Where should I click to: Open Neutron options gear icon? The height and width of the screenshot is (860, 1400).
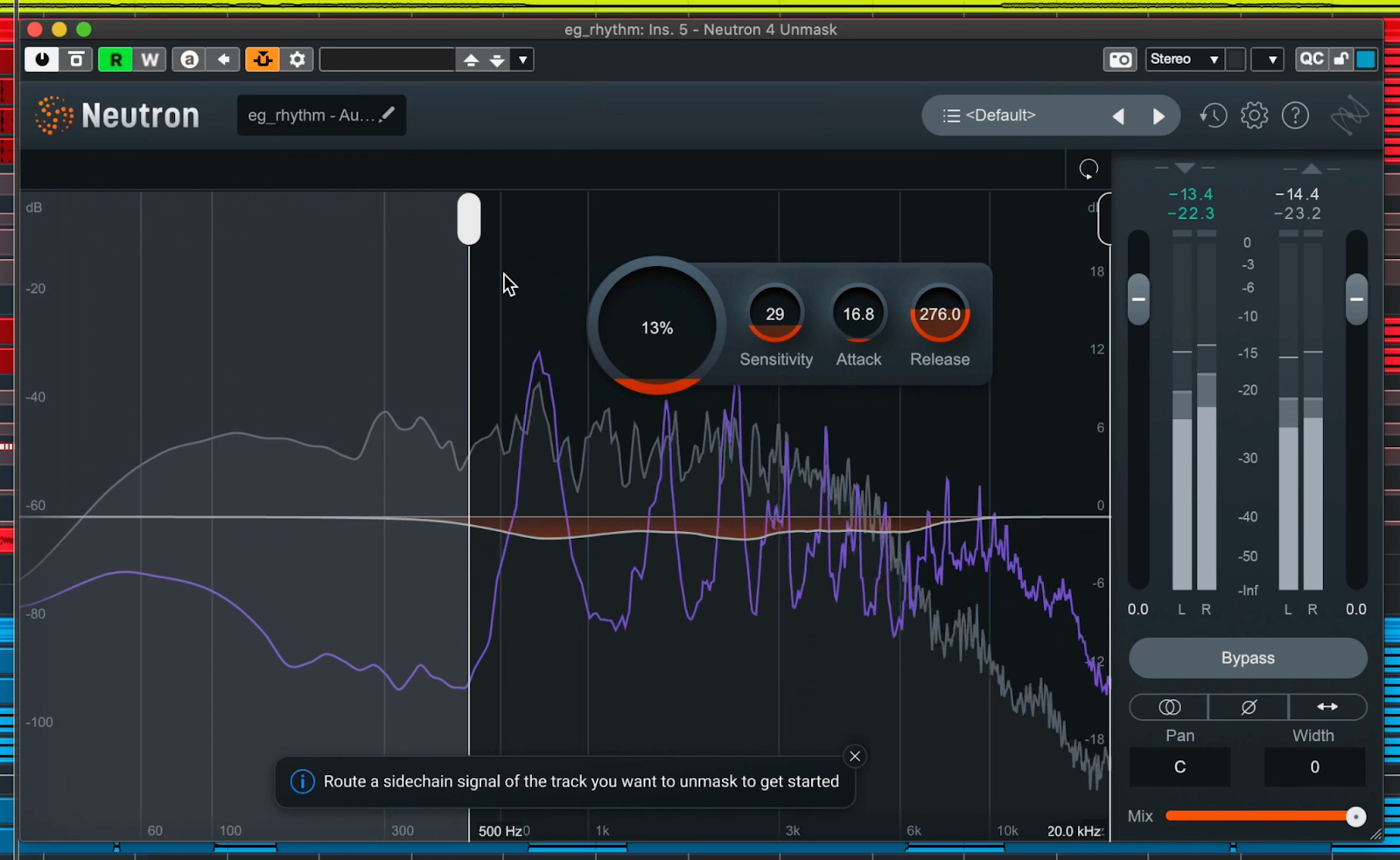pyautogui.click(x=1254, y=115)
